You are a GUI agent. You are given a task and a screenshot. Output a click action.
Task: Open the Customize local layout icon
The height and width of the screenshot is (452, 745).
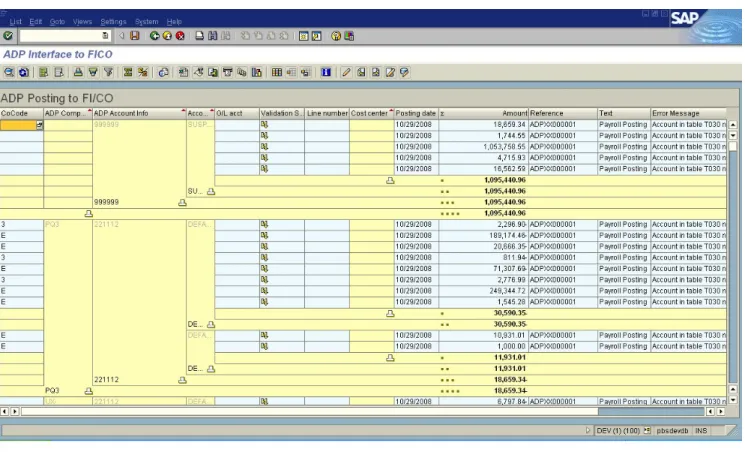[349, 36]
